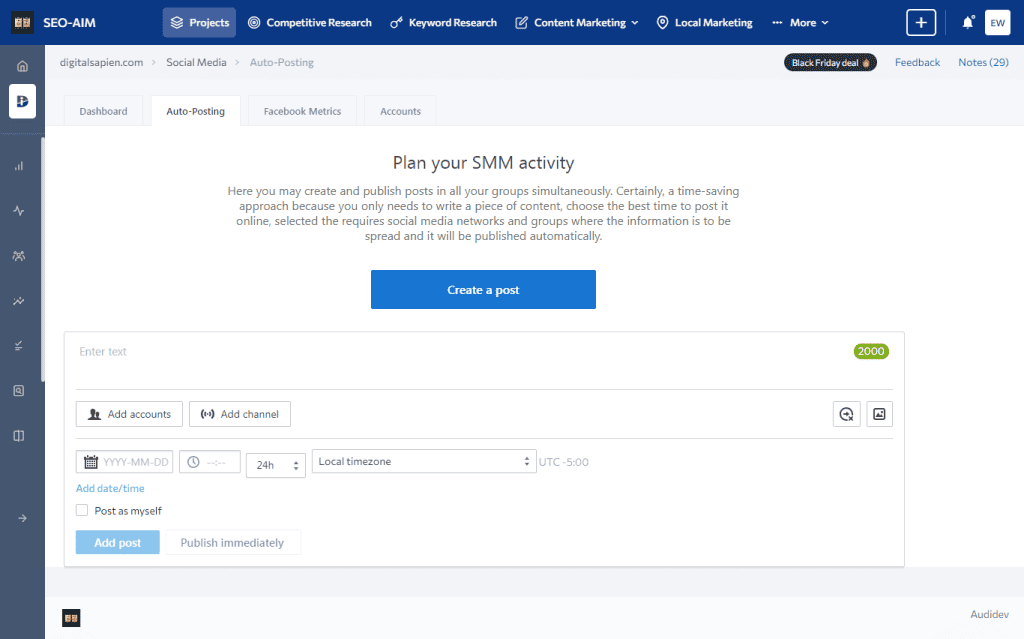
Task: Click the add image icon in editor
Action: 879,414
